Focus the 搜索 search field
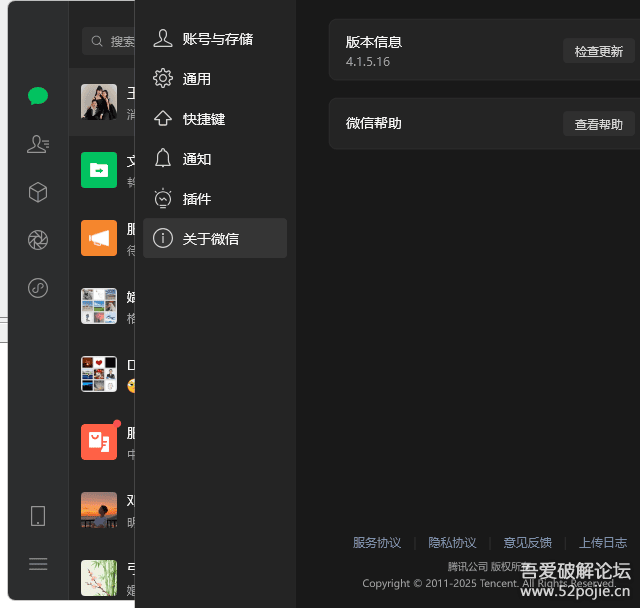640x608 pixels. (x=108, y=41)
